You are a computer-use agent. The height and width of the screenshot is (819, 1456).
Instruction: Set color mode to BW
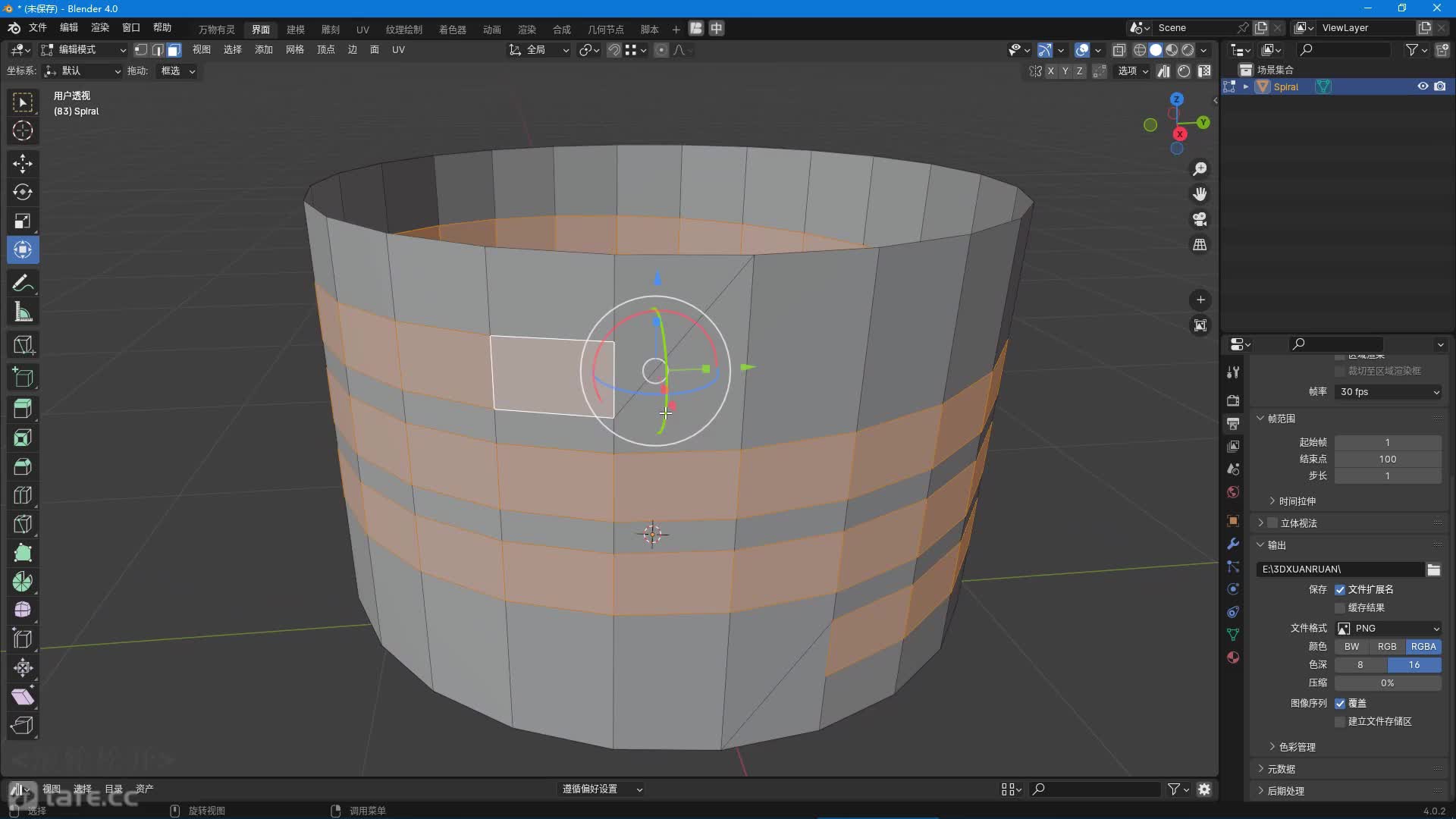click(1351, 647)
